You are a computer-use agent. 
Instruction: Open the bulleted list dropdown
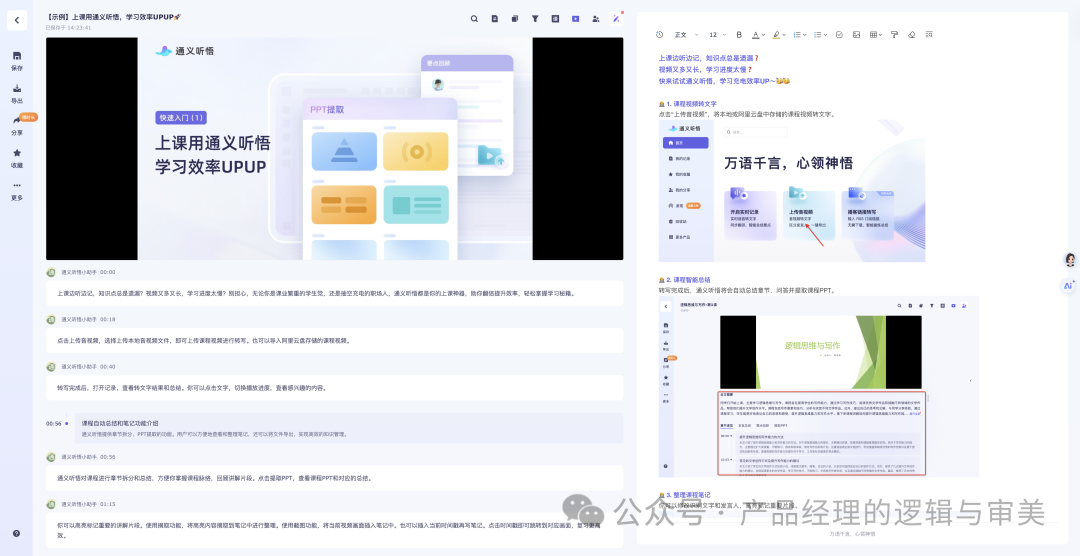799,34
